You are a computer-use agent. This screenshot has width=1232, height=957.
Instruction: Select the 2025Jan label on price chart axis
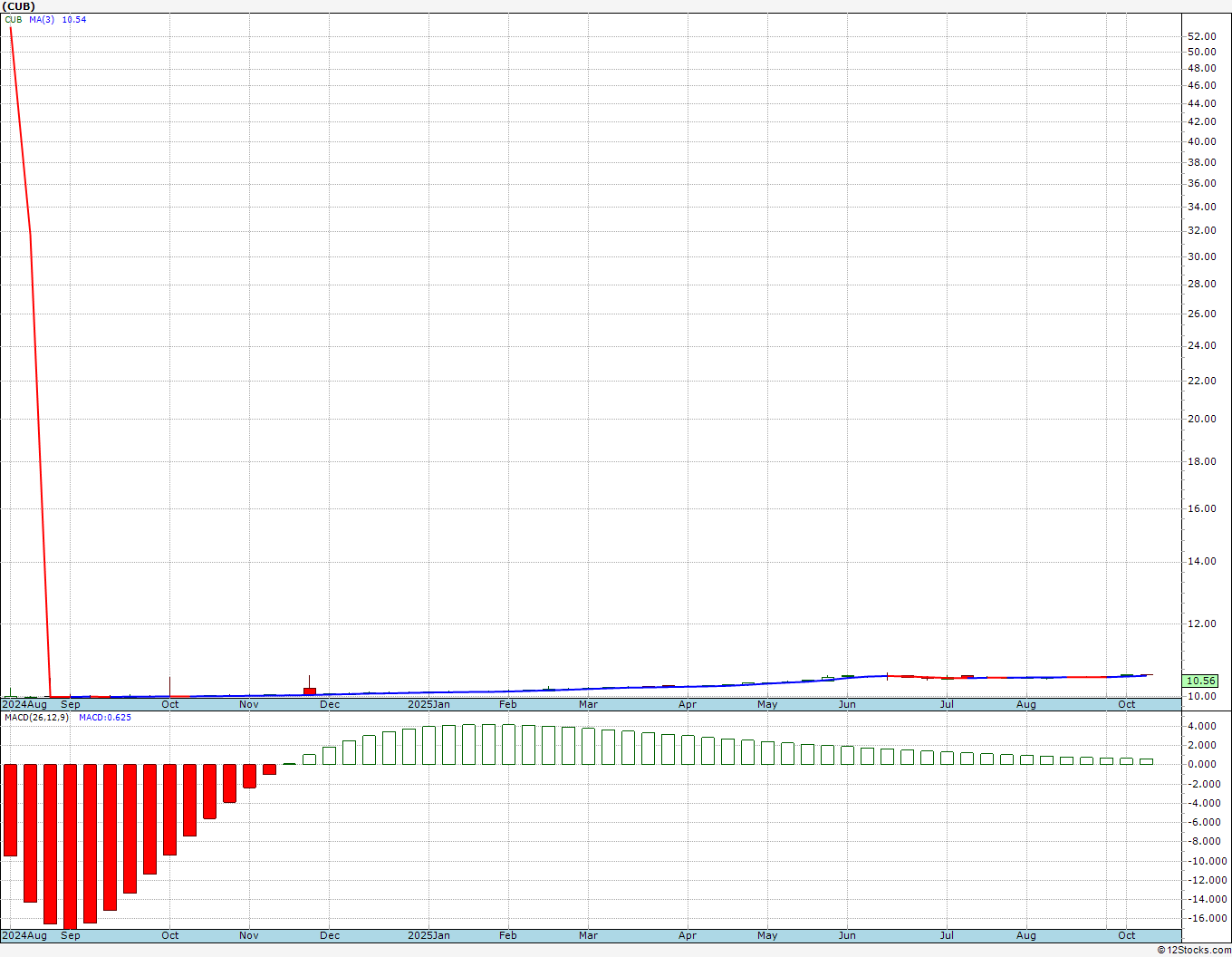tap(428, 704)
